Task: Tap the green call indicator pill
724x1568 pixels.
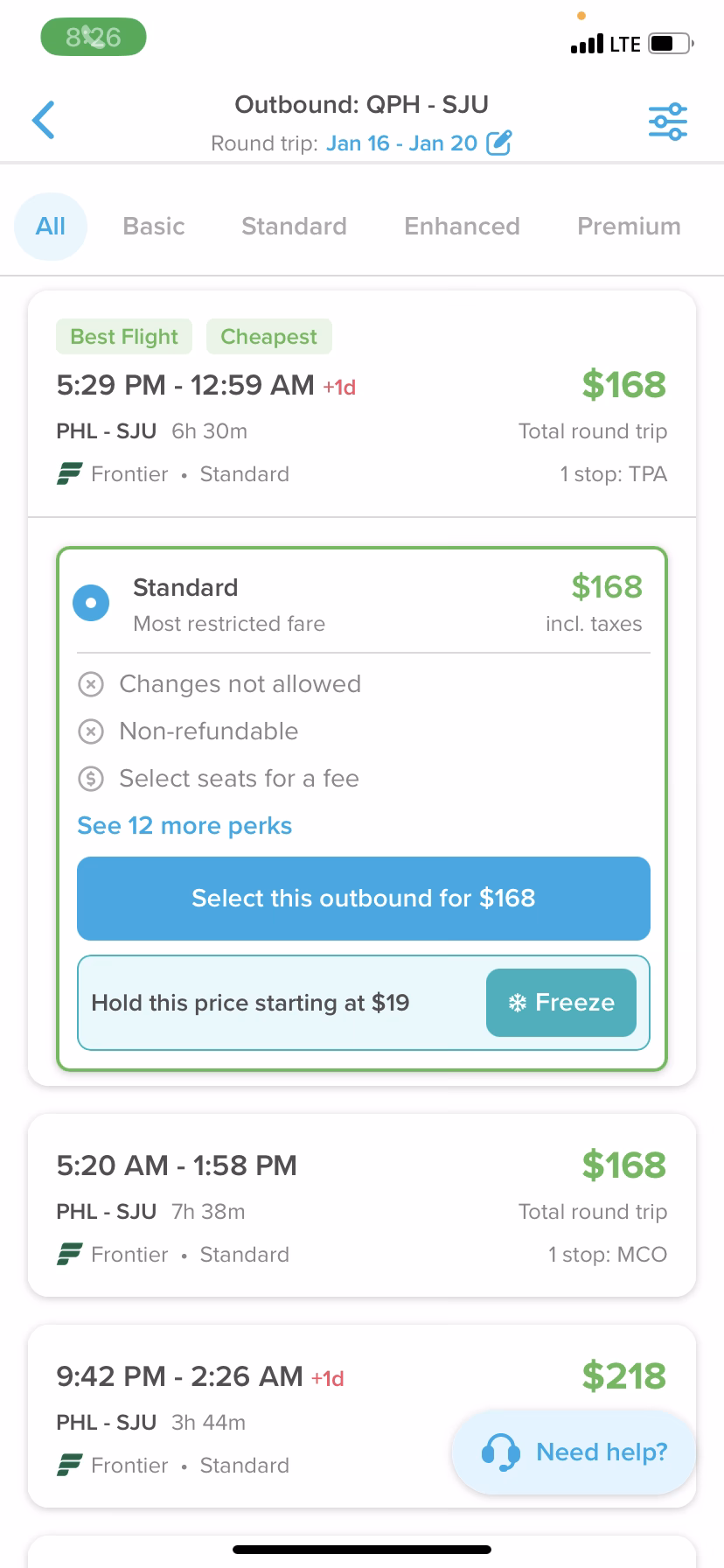Action: click(94, 38)
